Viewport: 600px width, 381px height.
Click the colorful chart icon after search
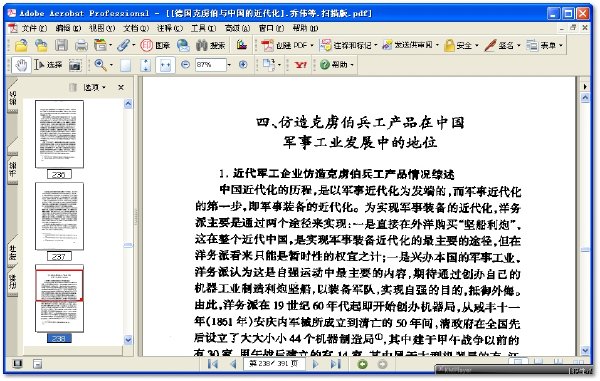coord(241,46)
